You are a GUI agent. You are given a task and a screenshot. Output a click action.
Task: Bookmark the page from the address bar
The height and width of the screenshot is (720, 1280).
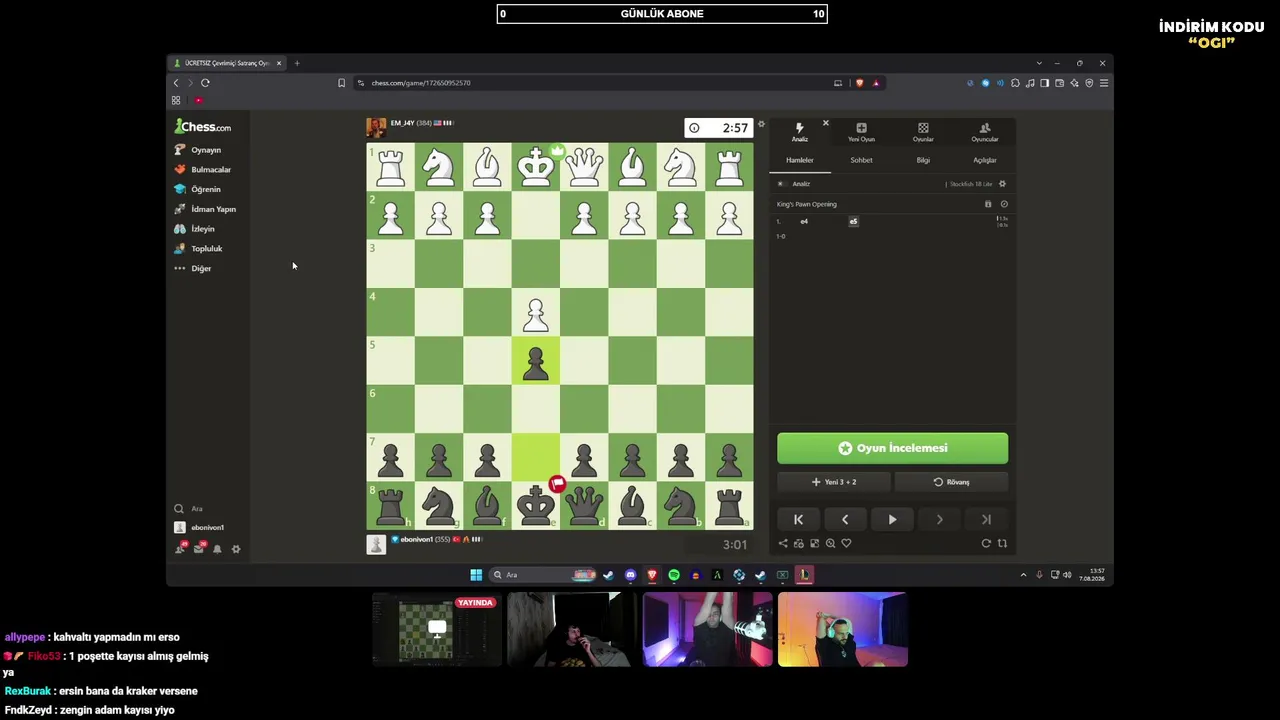point(341,83)
